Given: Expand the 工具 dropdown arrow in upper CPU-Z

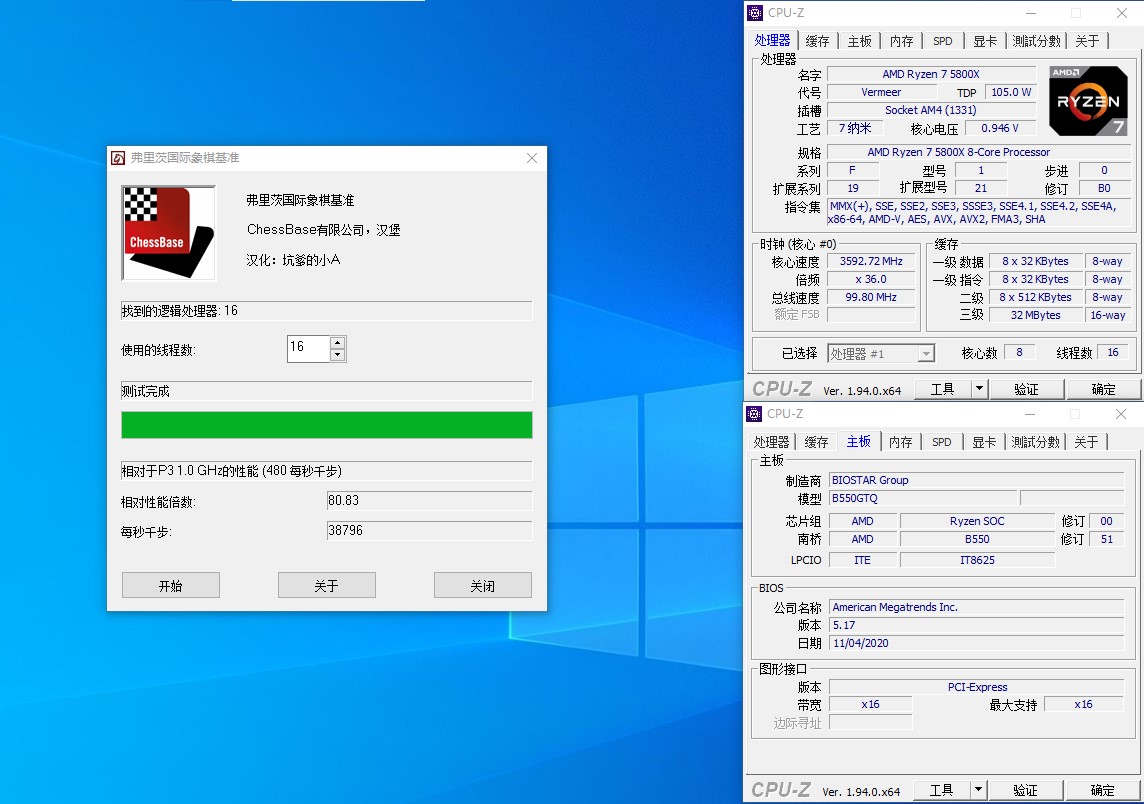Looking at the screenshot, I should [x=980, y=389].
